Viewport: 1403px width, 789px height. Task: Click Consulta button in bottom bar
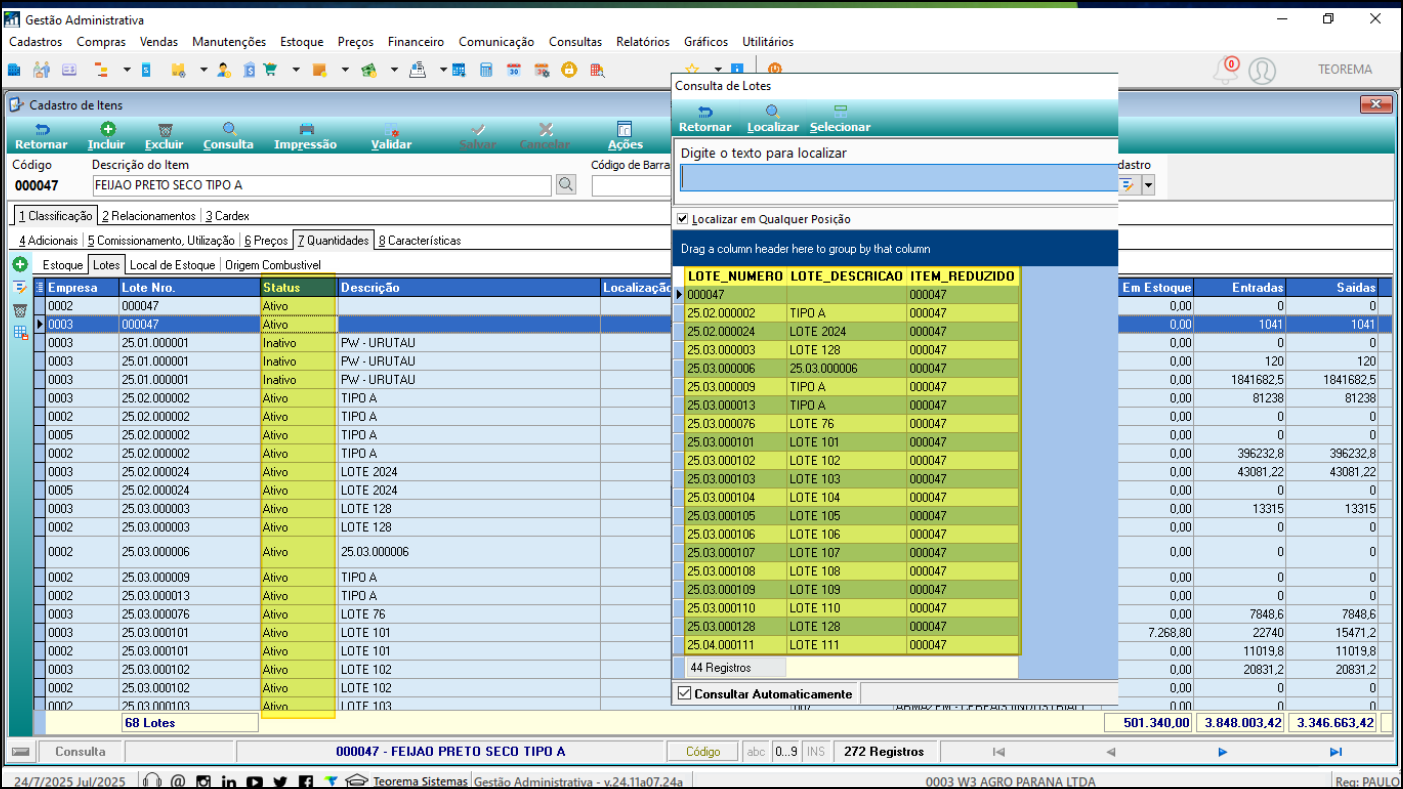[80, 752]
